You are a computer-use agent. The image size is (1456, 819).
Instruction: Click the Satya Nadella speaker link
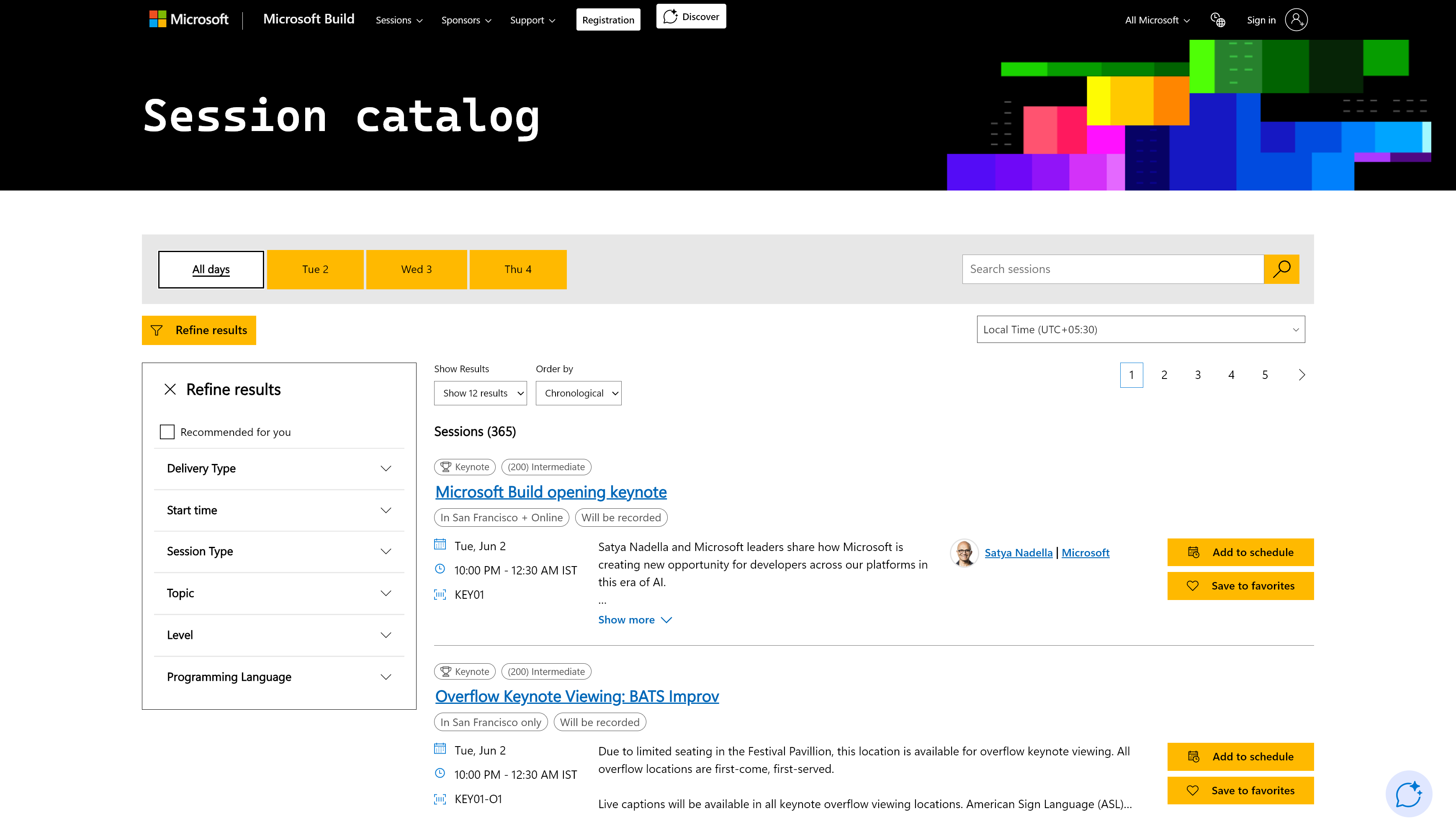[1018, 552]
